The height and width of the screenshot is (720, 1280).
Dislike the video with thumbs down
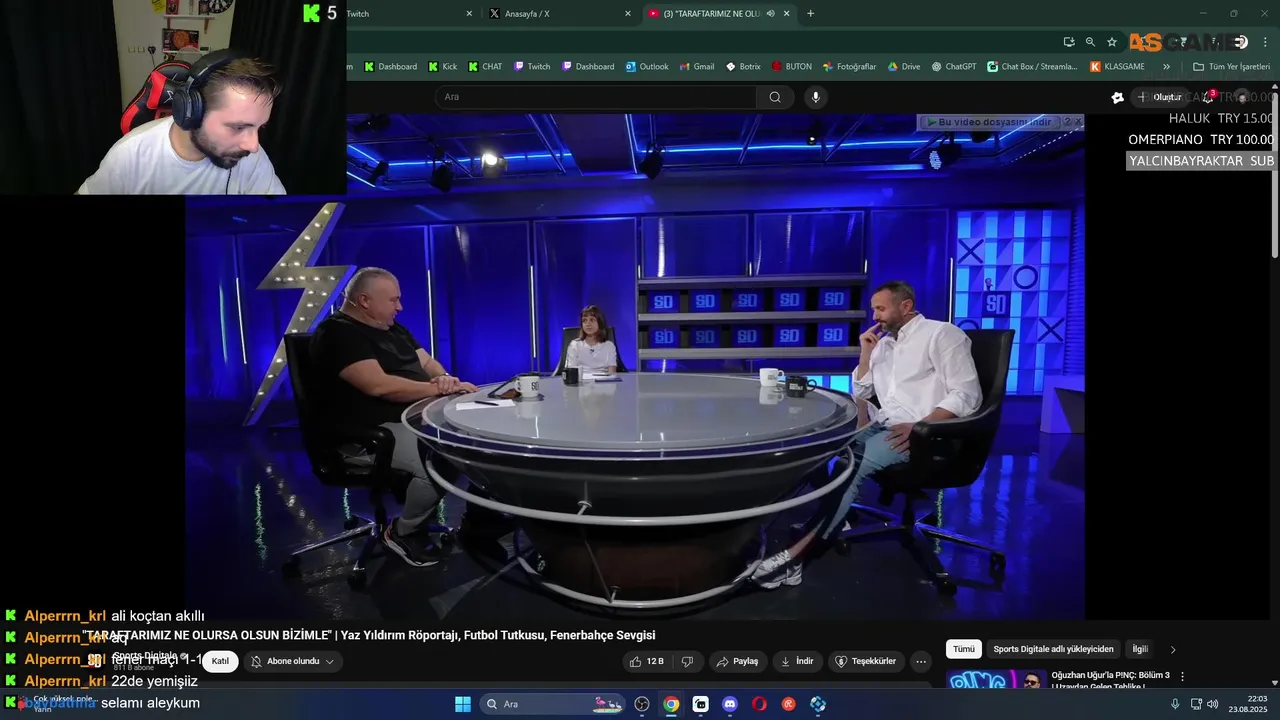pyautogui.click(x=687, y=661)
